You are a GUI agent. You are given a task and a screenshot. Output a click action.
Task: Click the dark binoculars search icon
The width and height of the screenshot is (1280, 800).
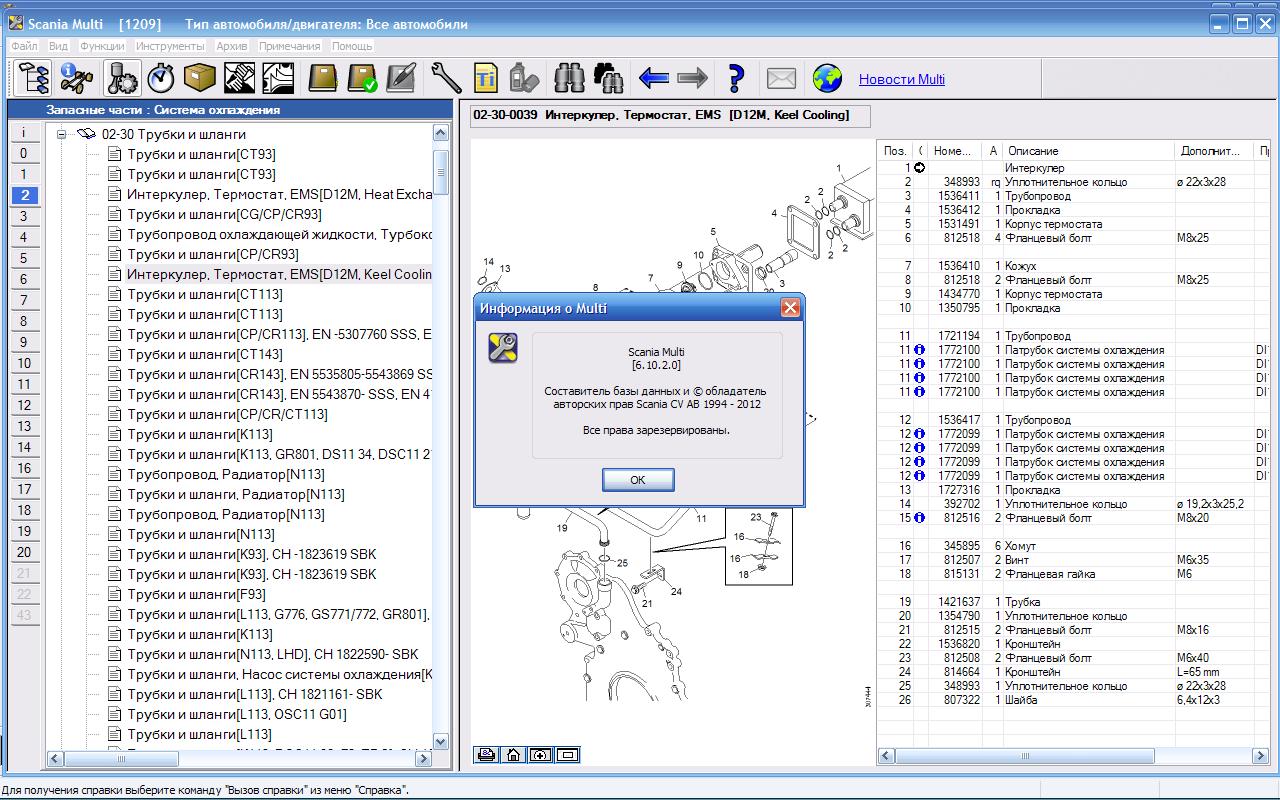(608, 78)
